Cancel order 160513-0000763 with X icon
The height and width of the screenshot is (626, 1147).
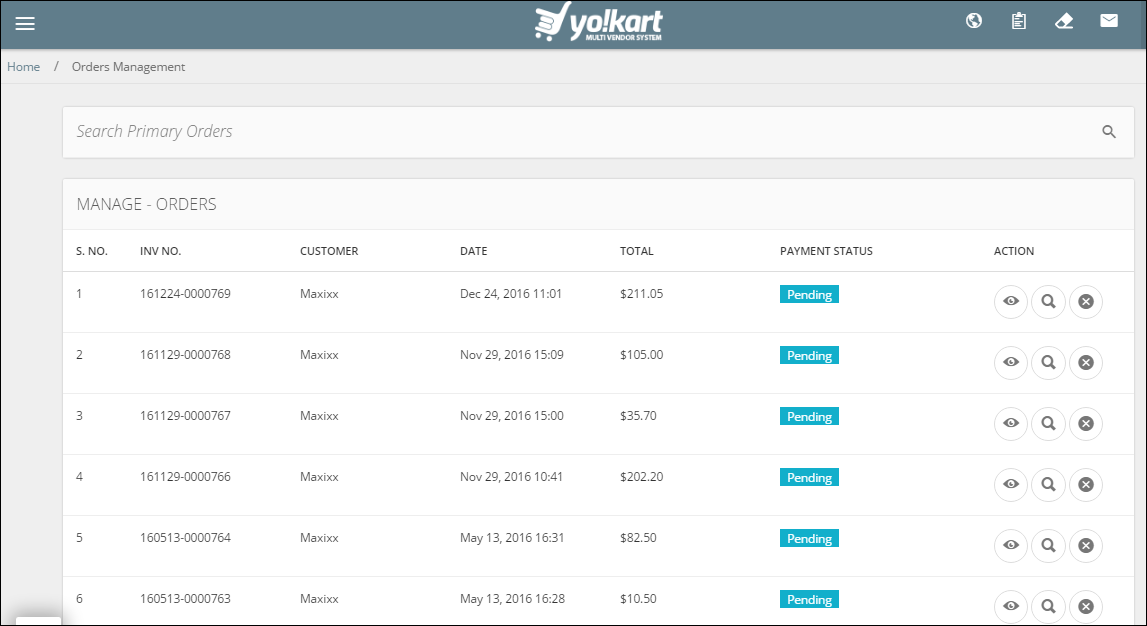[x=1086, y=606]
